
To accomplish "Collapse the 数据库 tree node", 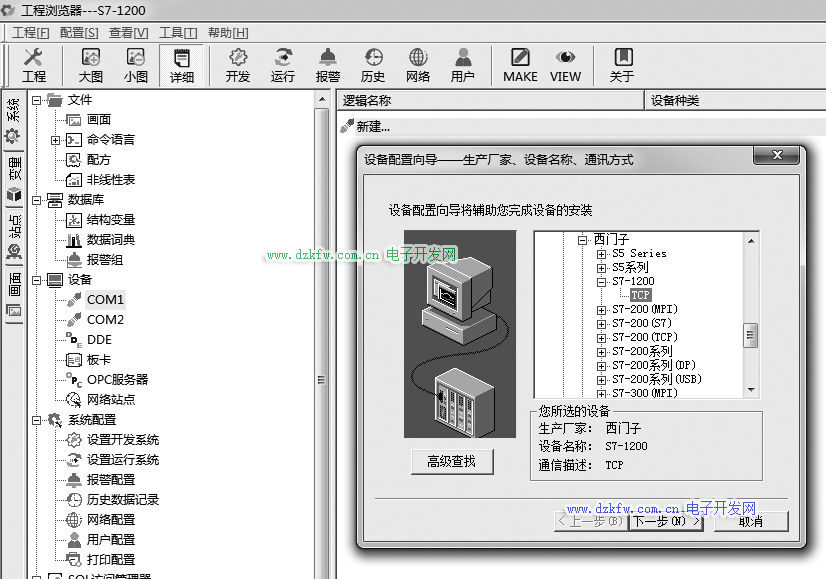I will pyautogui.click(x=36, y=200).
